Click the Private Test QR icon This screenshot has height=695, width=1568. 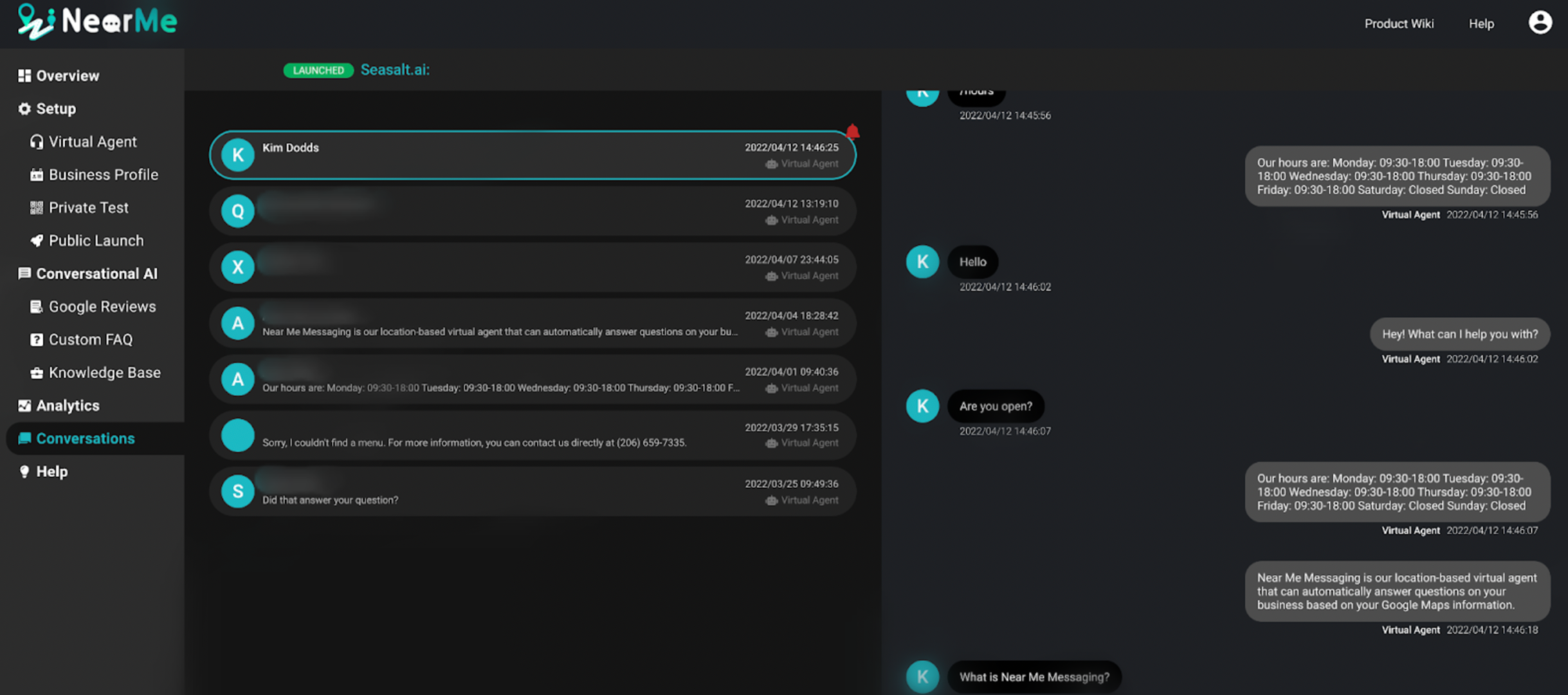click(x=37, y=207)
